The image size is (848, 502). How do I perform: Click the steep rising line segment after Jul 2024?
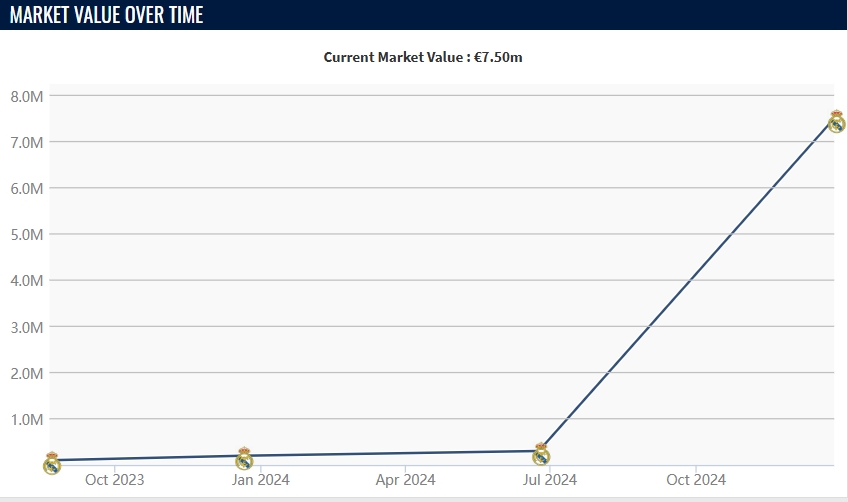690,286
